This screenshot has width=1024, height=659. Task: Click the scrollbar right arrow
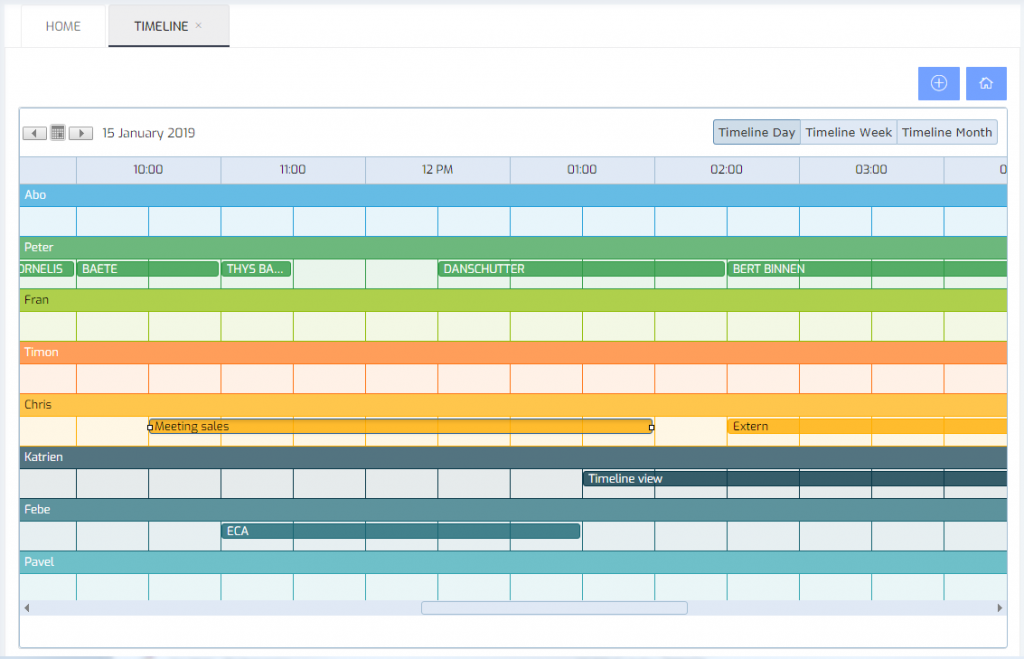click(x=1000, y=608)
